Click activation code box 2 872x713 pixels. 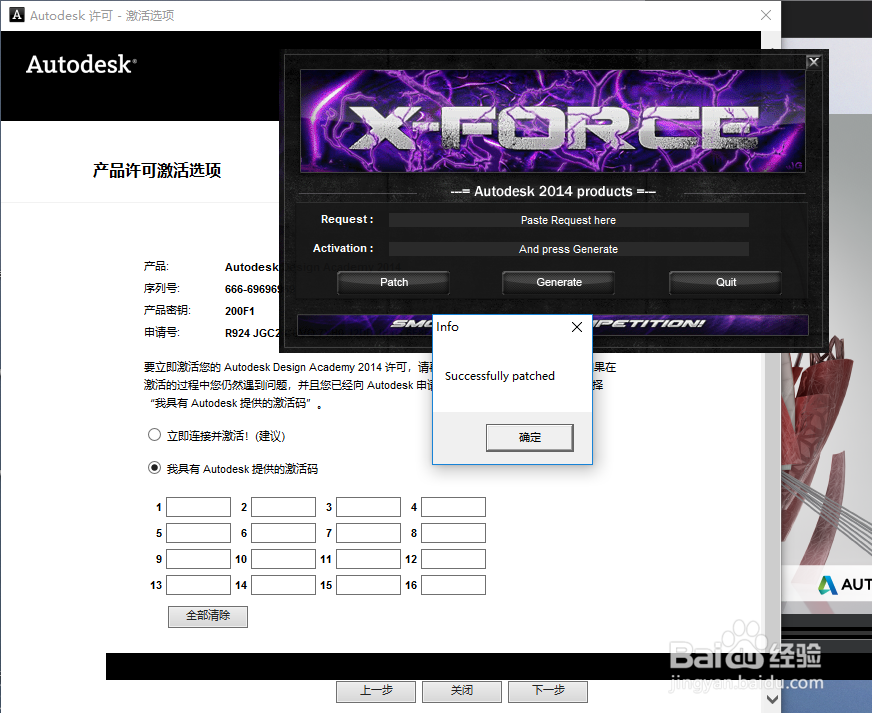(284, 507)
